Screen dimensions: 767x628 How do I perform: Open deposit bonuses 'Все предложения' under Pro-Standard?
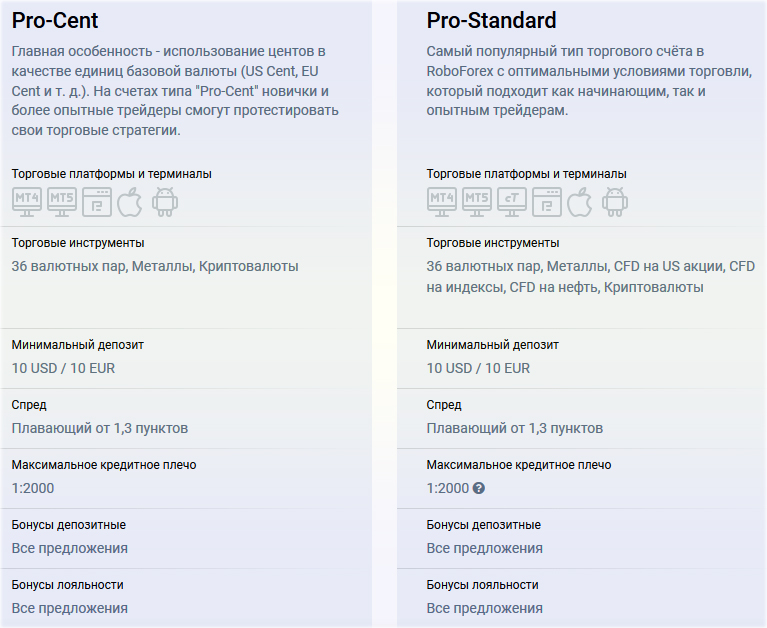coord(485,548)
